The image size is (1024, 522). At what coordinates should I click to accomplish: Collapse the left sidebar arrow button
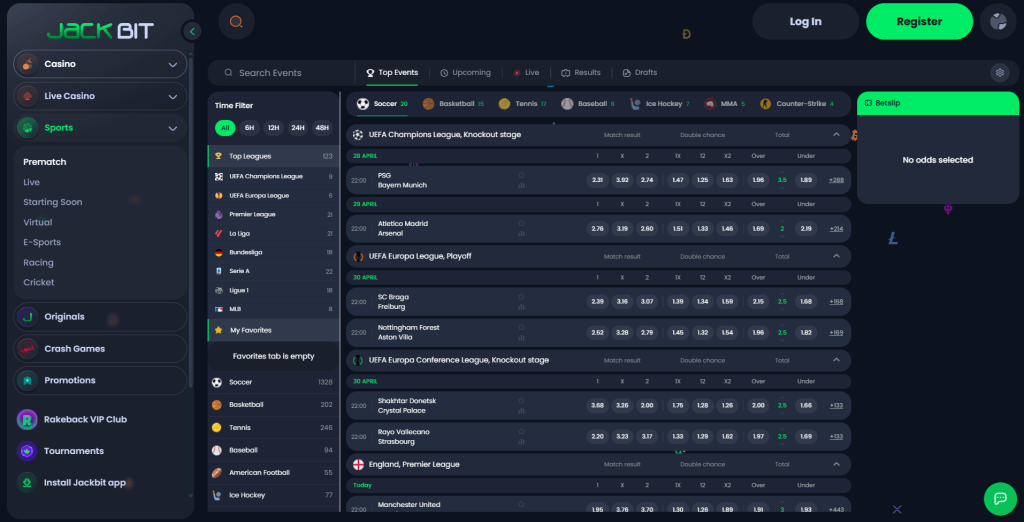click(x=192, y=32)
